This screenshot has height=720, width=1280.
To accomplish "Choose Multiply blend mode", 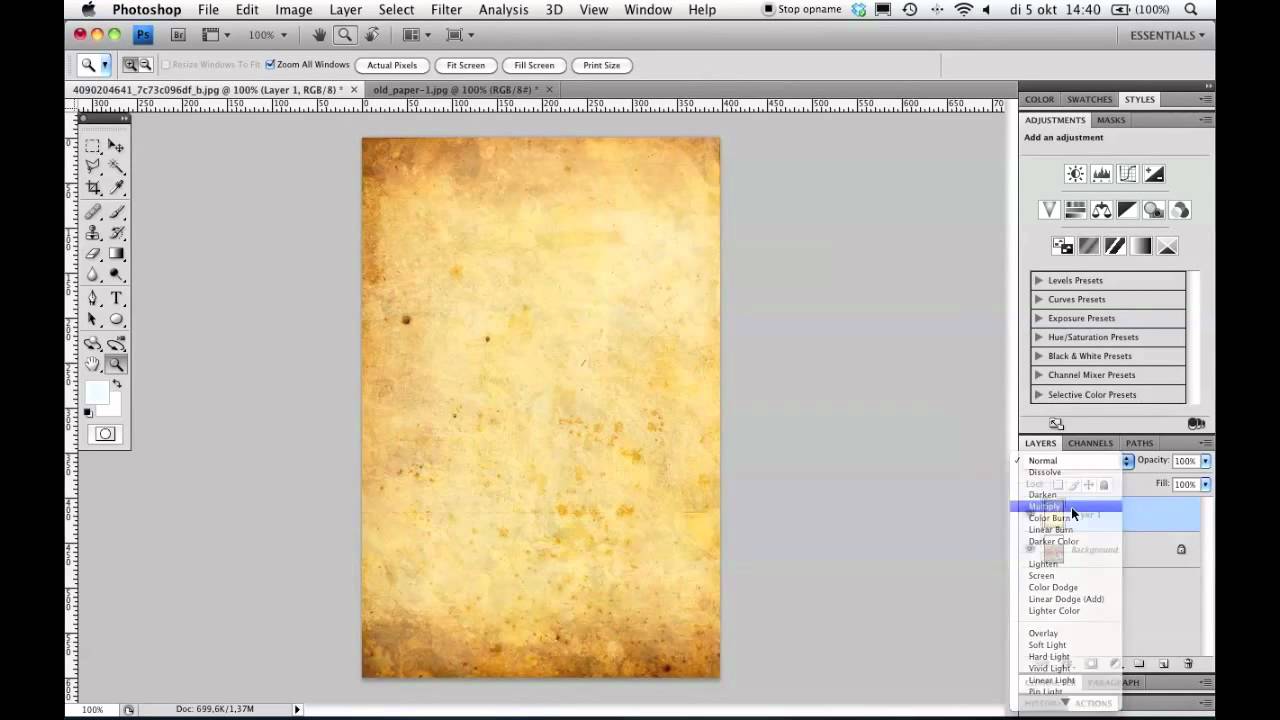I will pos(1066,507).
